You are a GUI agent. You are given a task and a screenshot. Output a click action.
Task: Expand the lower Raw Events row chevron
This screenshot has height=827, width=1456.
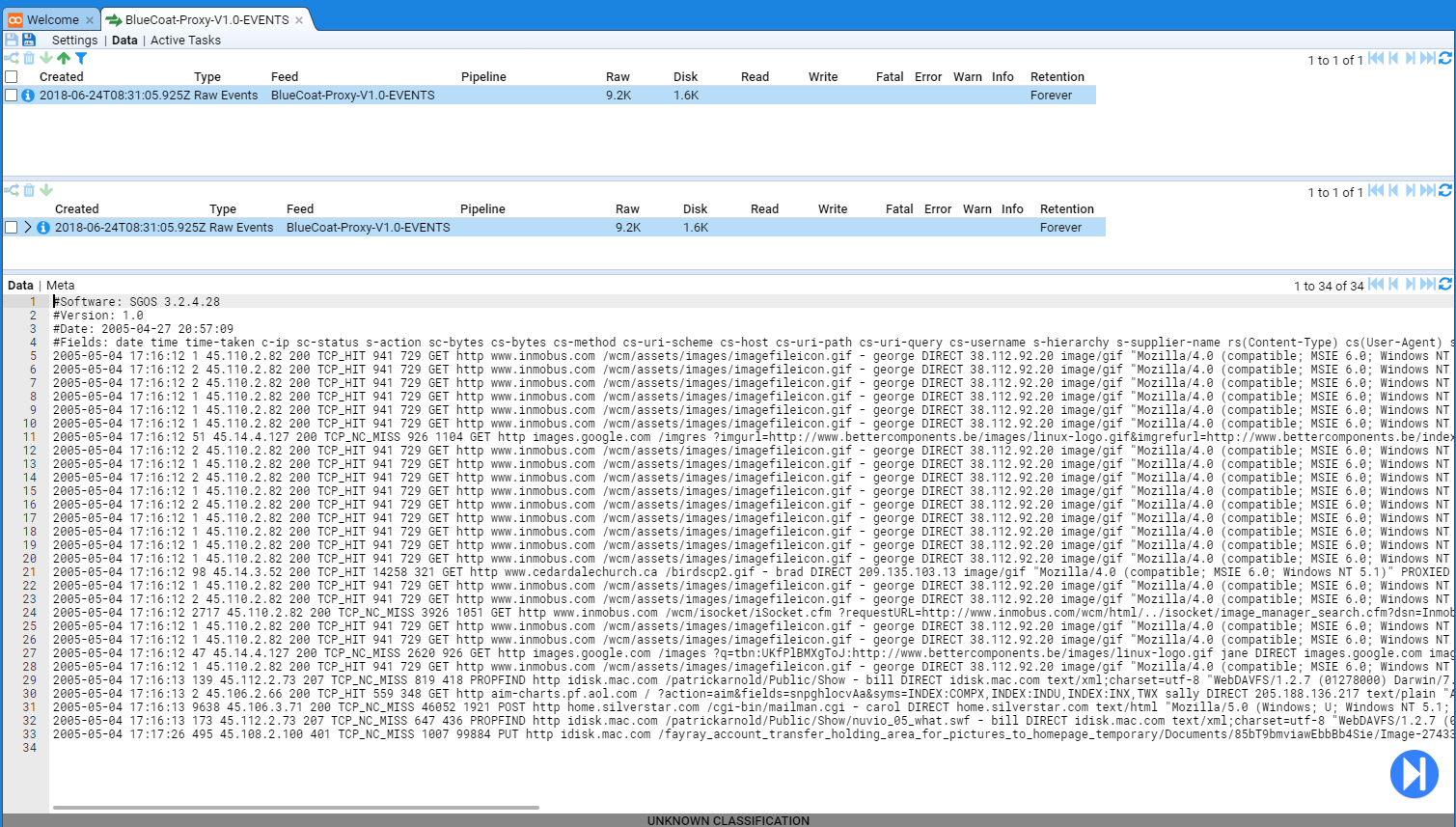28,228
